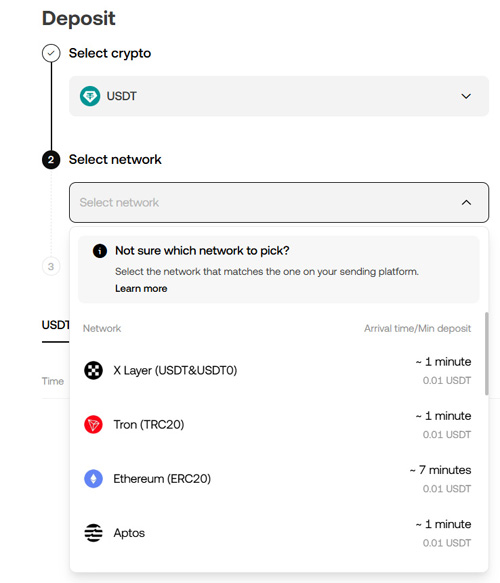
Task: Choose X Layer (USDT&USDT0) network
Action: tap(278, 371)
